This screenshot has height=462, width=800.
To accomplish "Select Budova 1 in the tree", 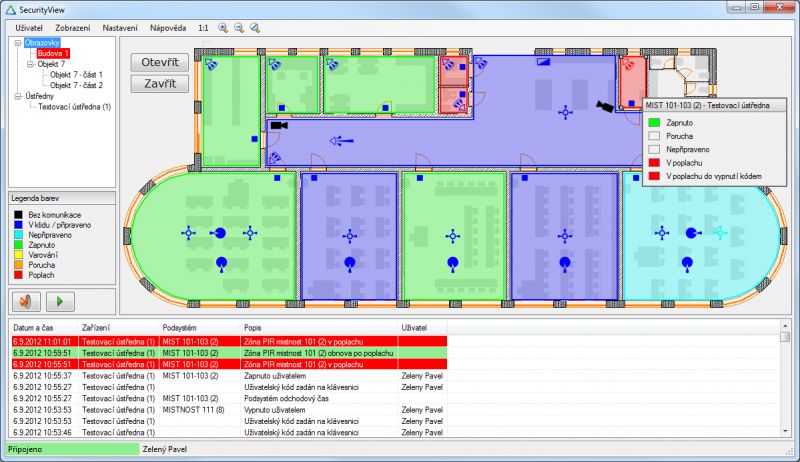I will tap(54, 53).
